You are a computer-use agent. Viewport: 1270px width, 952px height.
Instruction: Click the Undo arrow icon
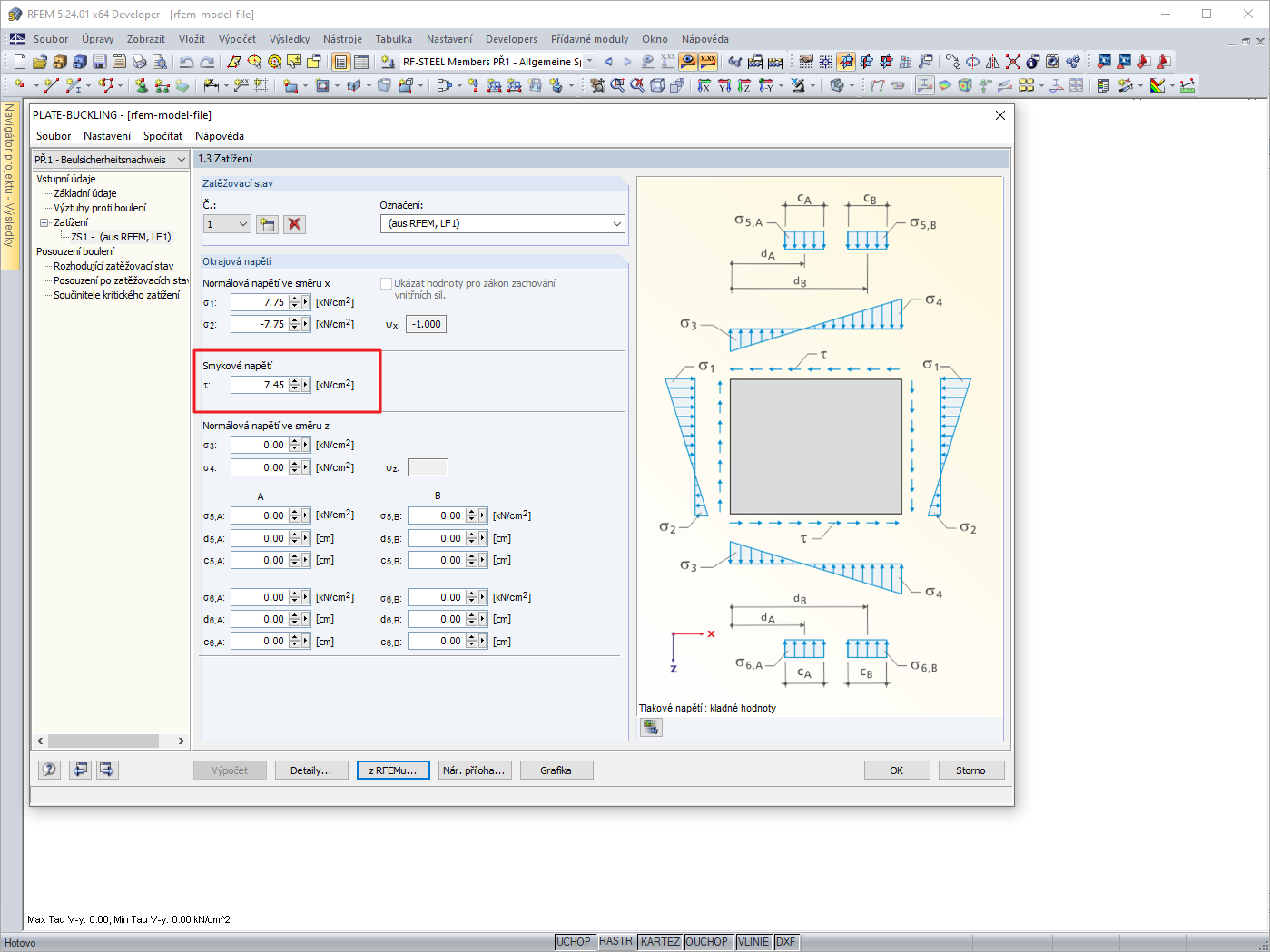187,62
